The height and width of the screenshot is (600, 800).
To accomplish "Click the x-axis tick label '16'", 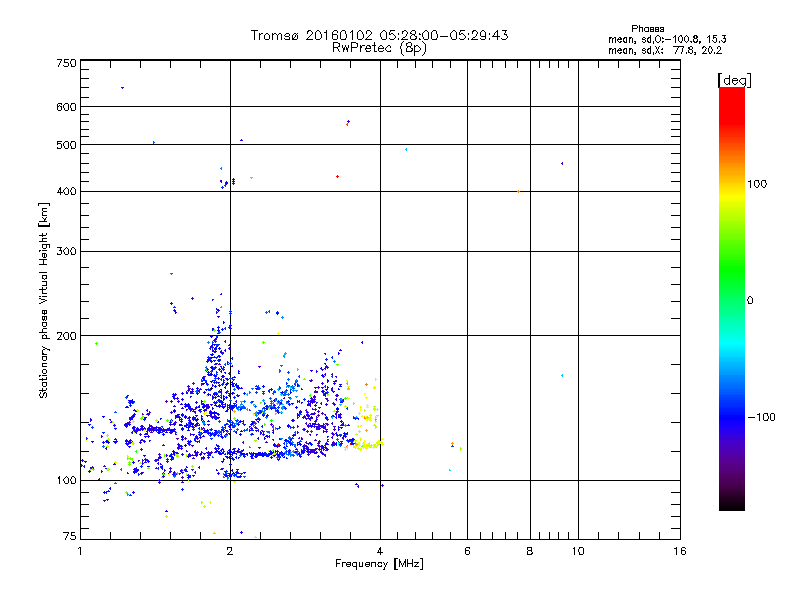I will tap(680, 551).
